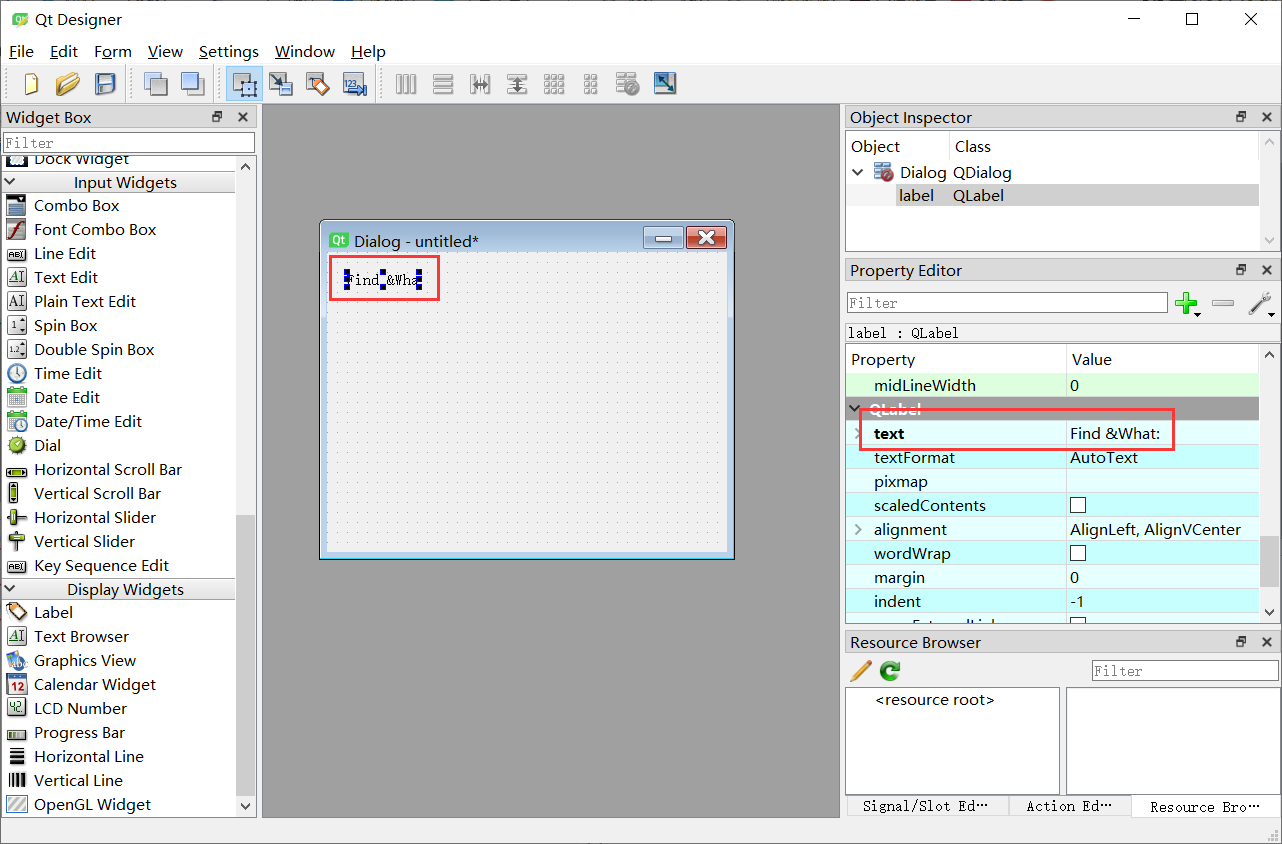Screen dimensions: 1282x844
Task: Open the View menu
Action: point(165,52)
